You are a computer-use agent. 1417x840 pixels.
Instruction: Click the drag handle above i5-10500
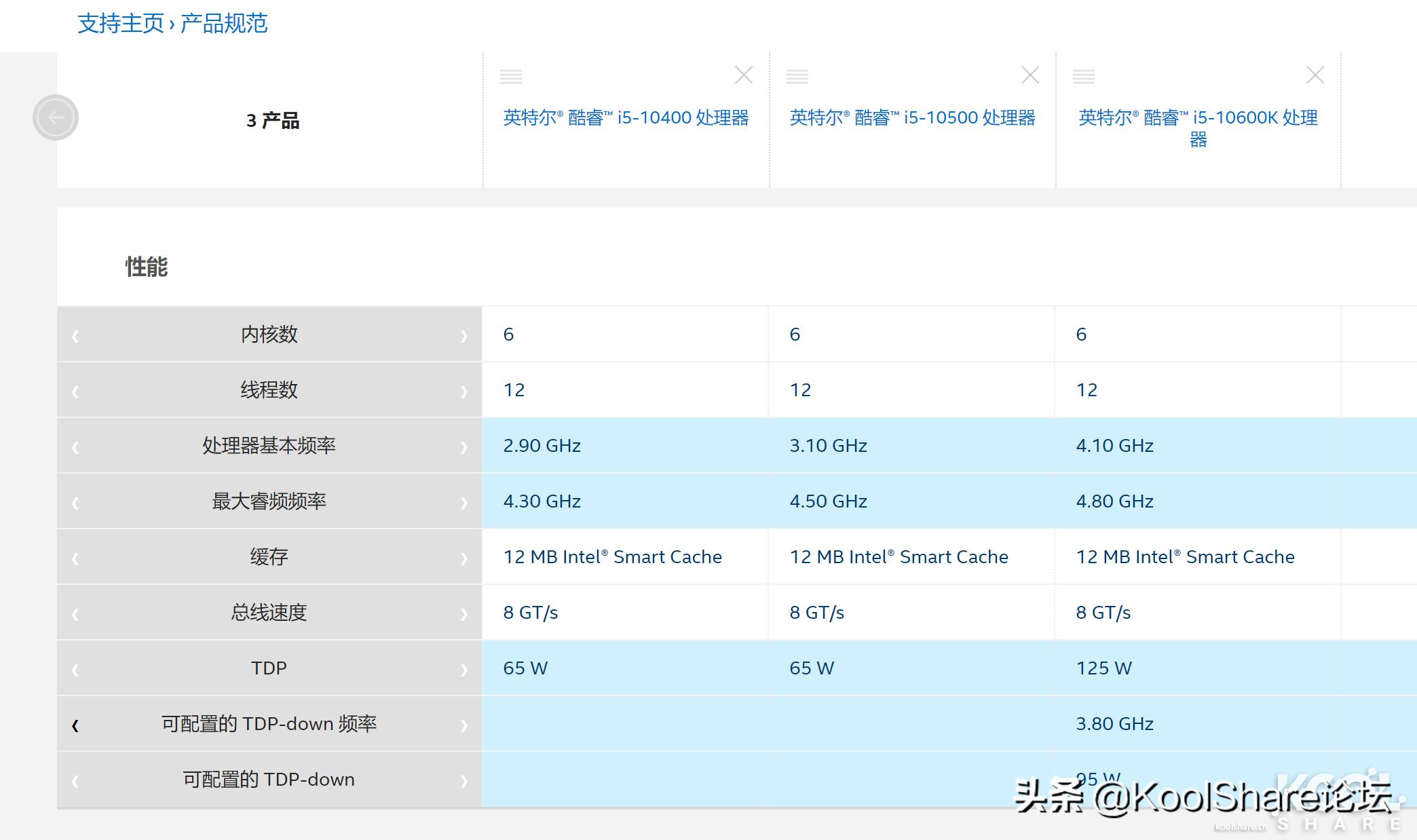[x=797, y=77]
